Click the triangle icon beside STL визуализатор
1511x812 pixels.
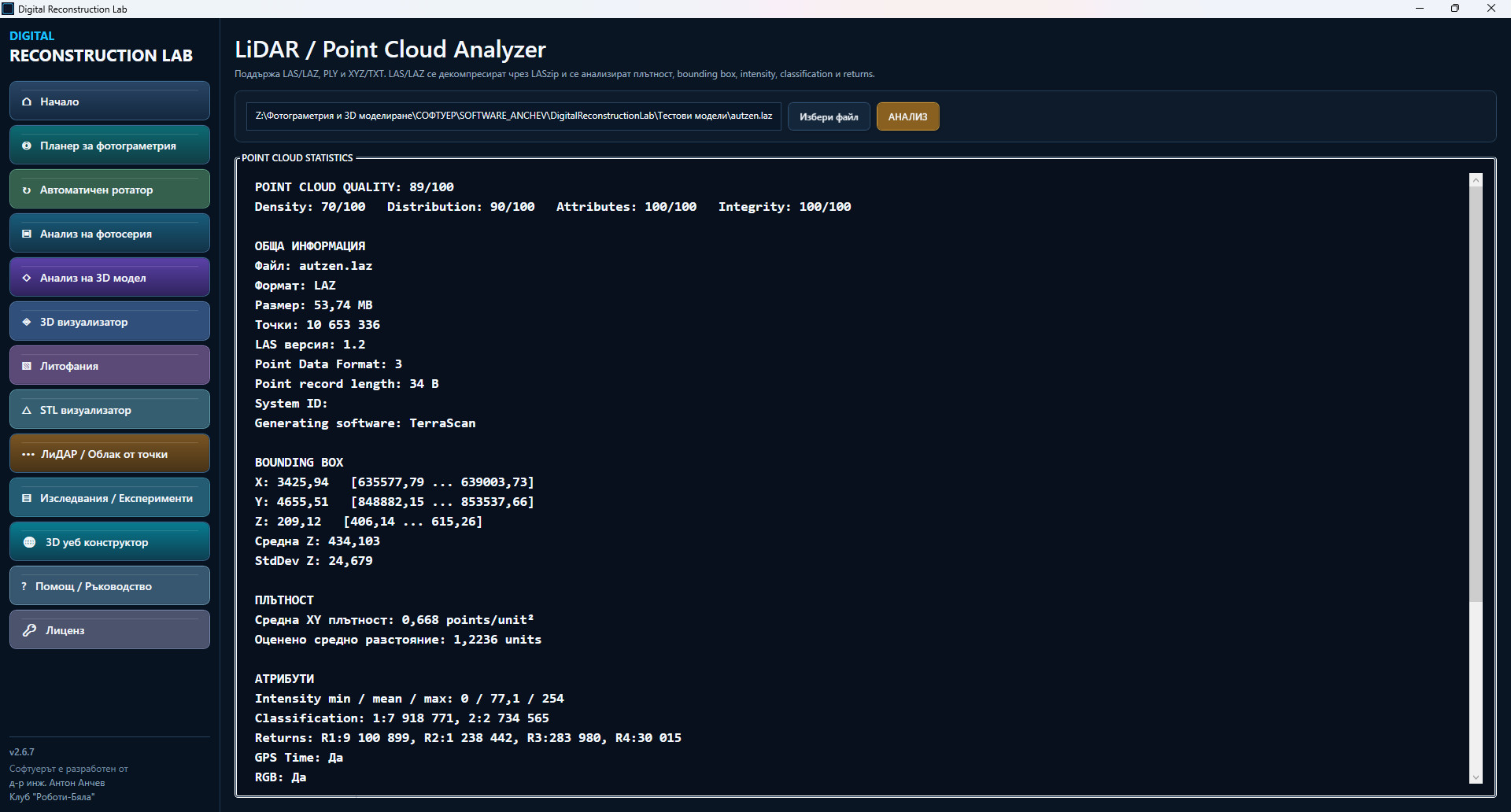pos(27,410)
